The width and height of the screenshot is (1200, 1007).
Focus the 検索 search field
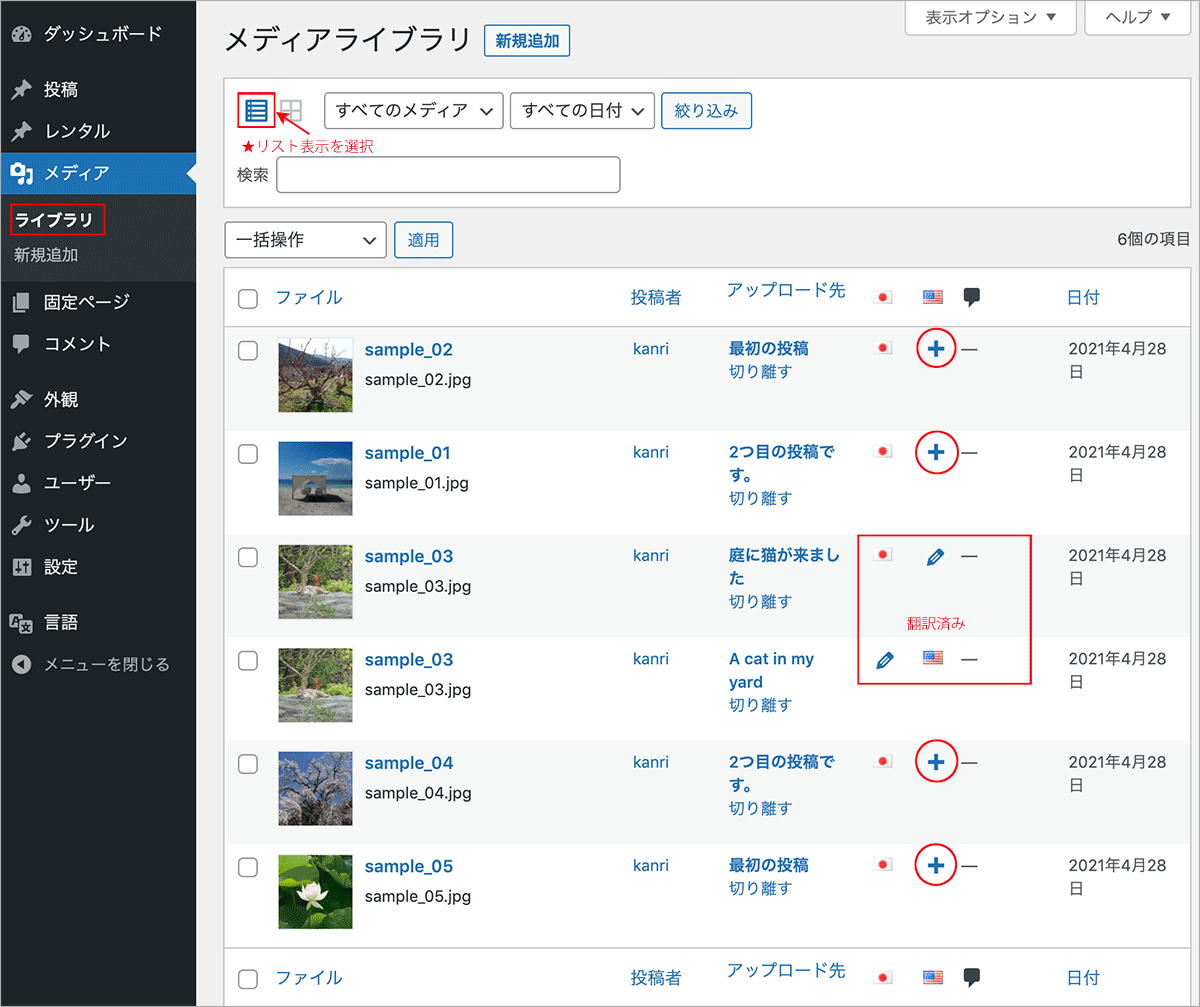click(448, 174)
